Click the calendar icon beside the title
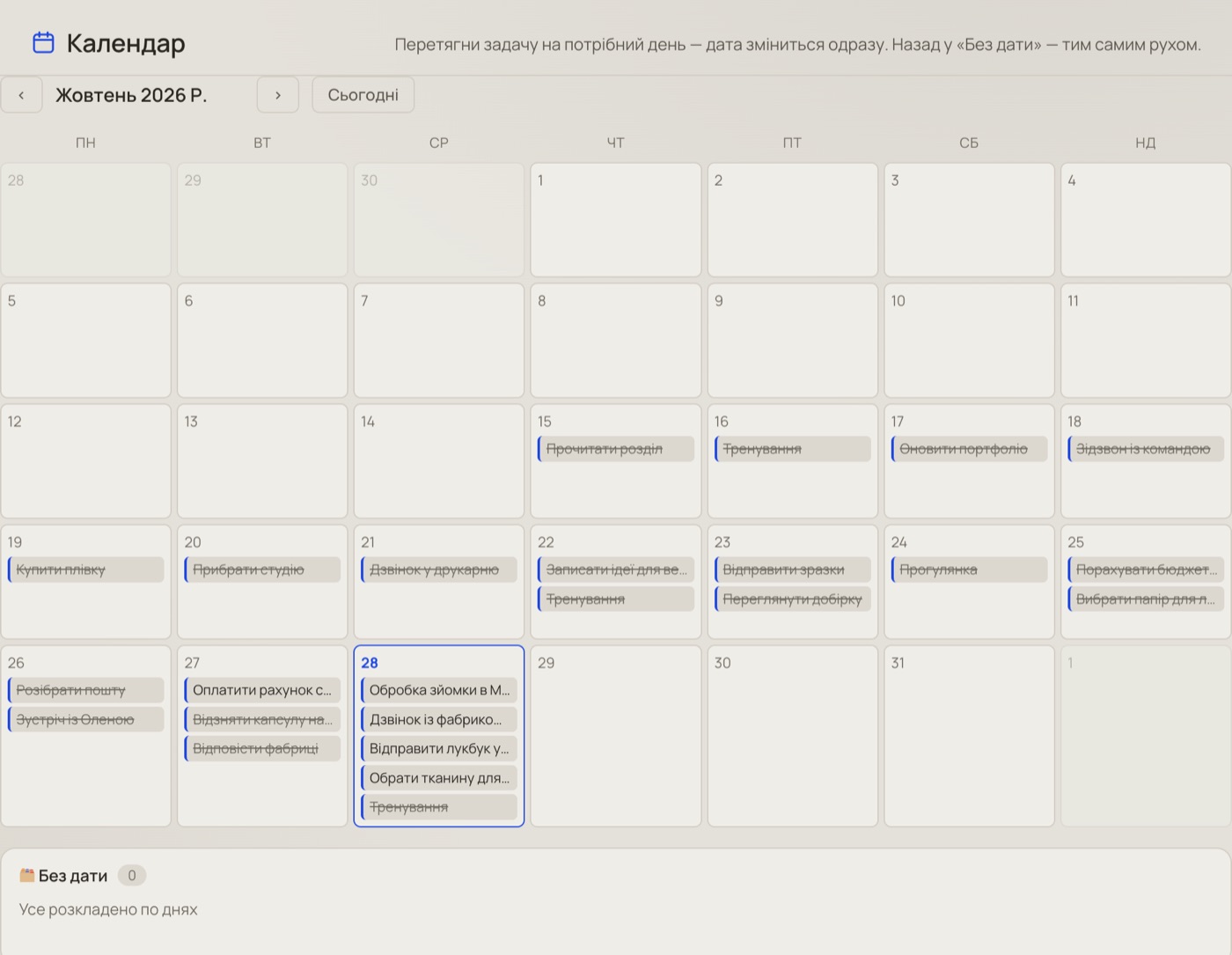Screen dimensions: 1232x955 click(43, 42)
